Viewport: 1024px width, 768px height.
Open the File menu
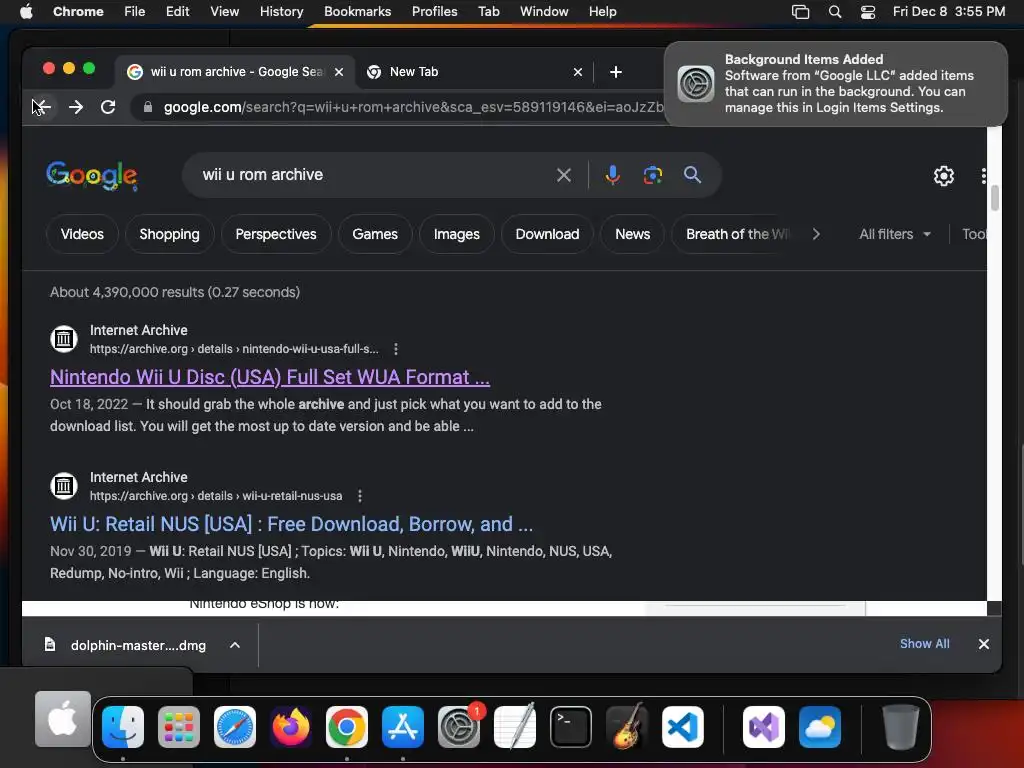tap(135, 12)
